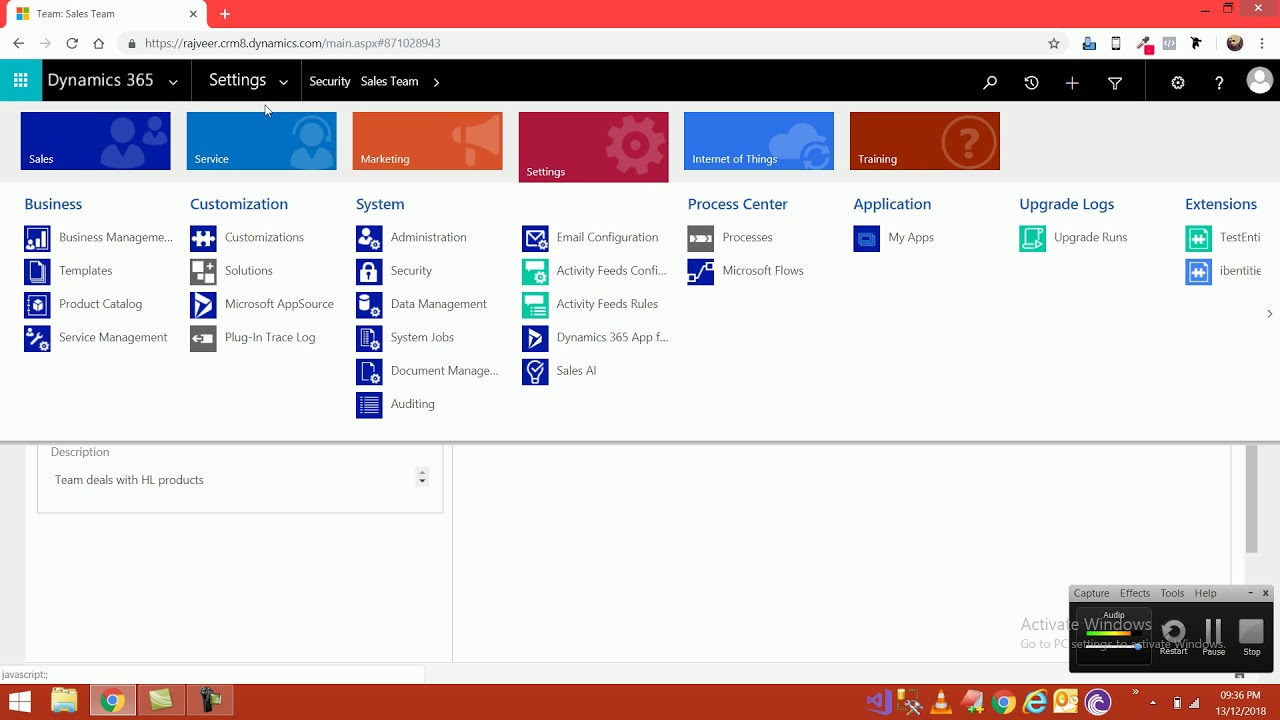1280x720 pixels.
Task: Go to Service Management link
Action: point(113,338)
